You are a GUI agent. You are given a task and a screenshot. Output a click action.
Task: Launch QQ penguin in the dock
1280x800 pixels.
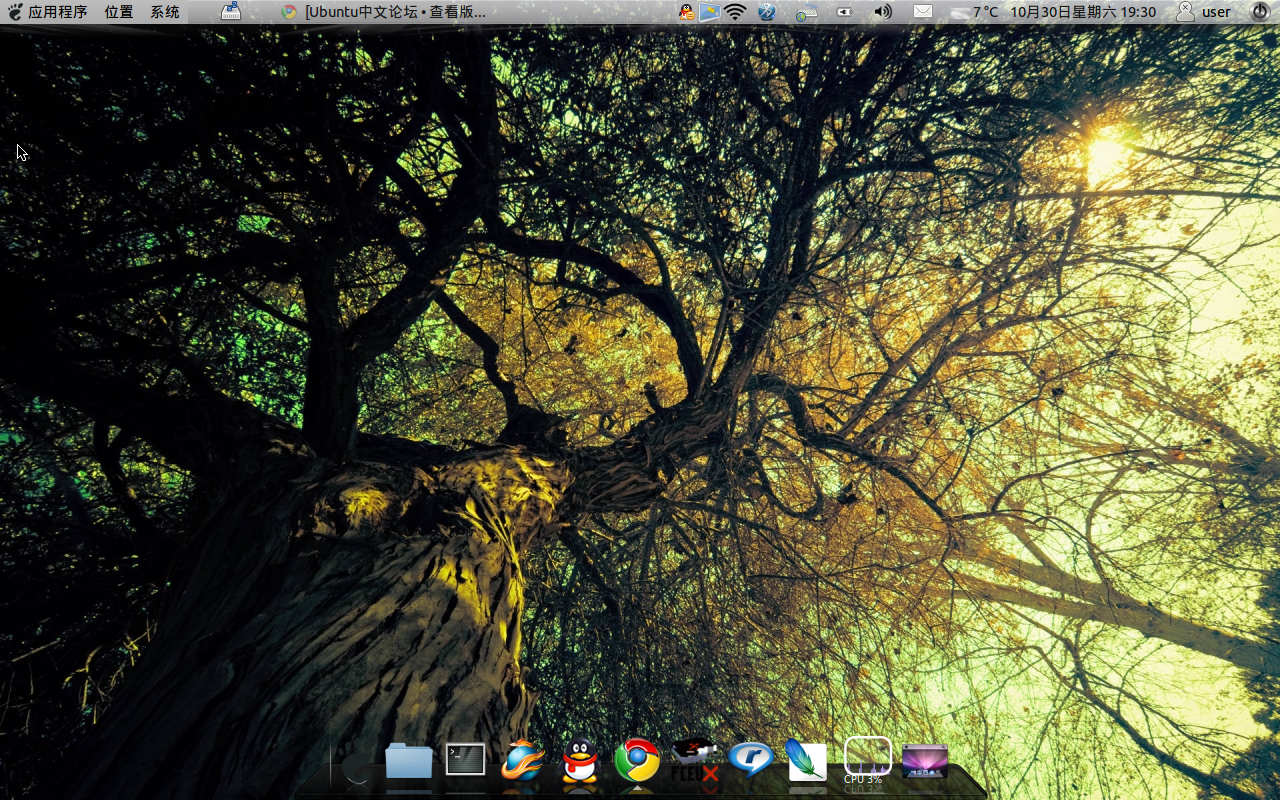580,761
